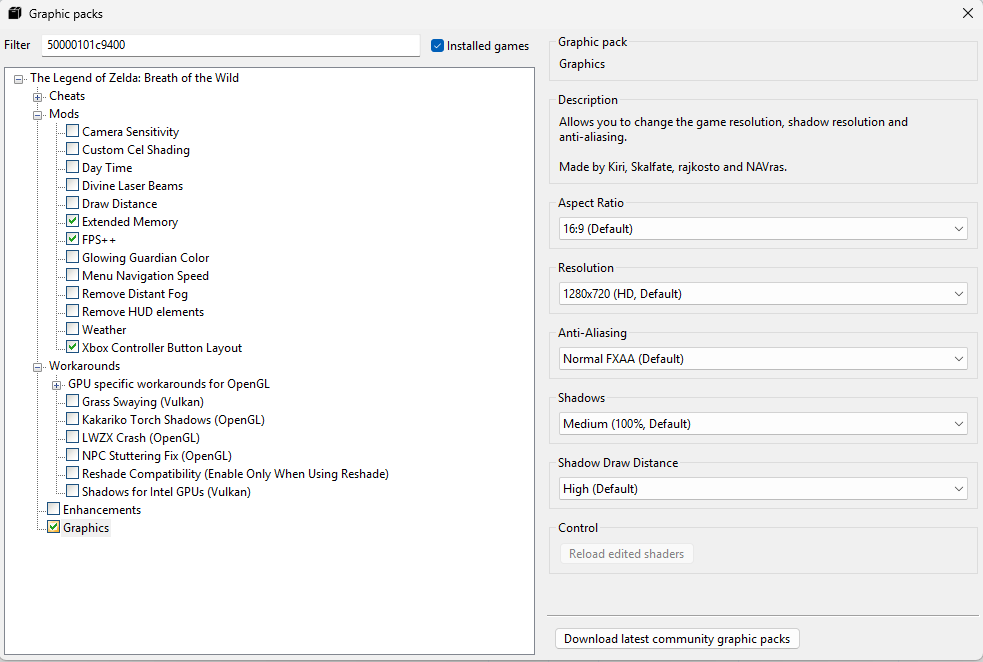Select Xbox Controller Button Layout label
Image resolution: width=983 pixels, height=662 pixels.
(x=162, y=348)
